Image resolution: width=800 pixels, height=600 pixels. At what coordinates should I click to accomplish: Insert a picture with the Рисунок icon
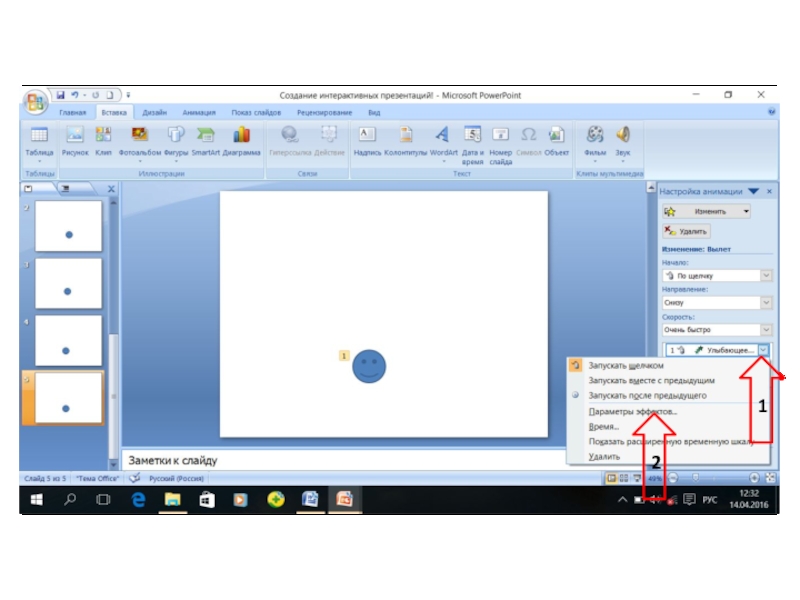[x=75, y=139]
